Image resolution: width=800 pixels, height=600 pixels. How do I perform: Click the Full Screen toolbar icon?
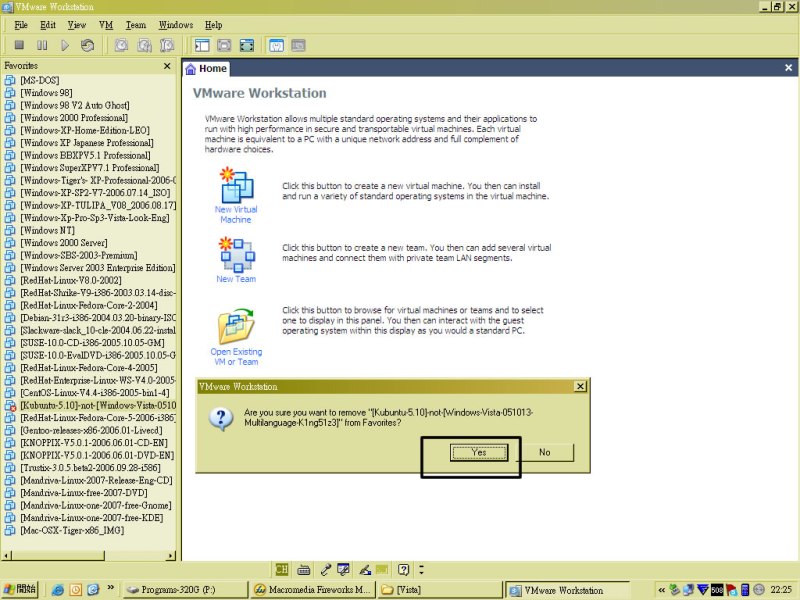(x=247, y=45)
